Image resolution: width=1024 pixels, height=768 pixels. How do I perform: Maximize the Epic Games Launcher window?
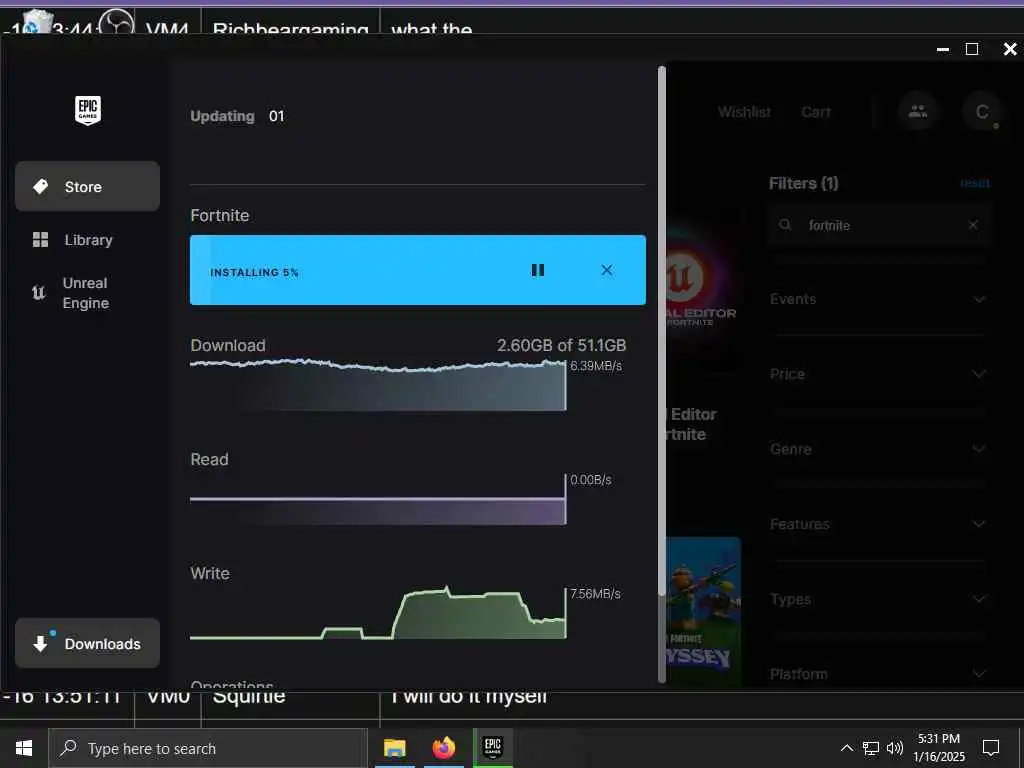(972, 50)
